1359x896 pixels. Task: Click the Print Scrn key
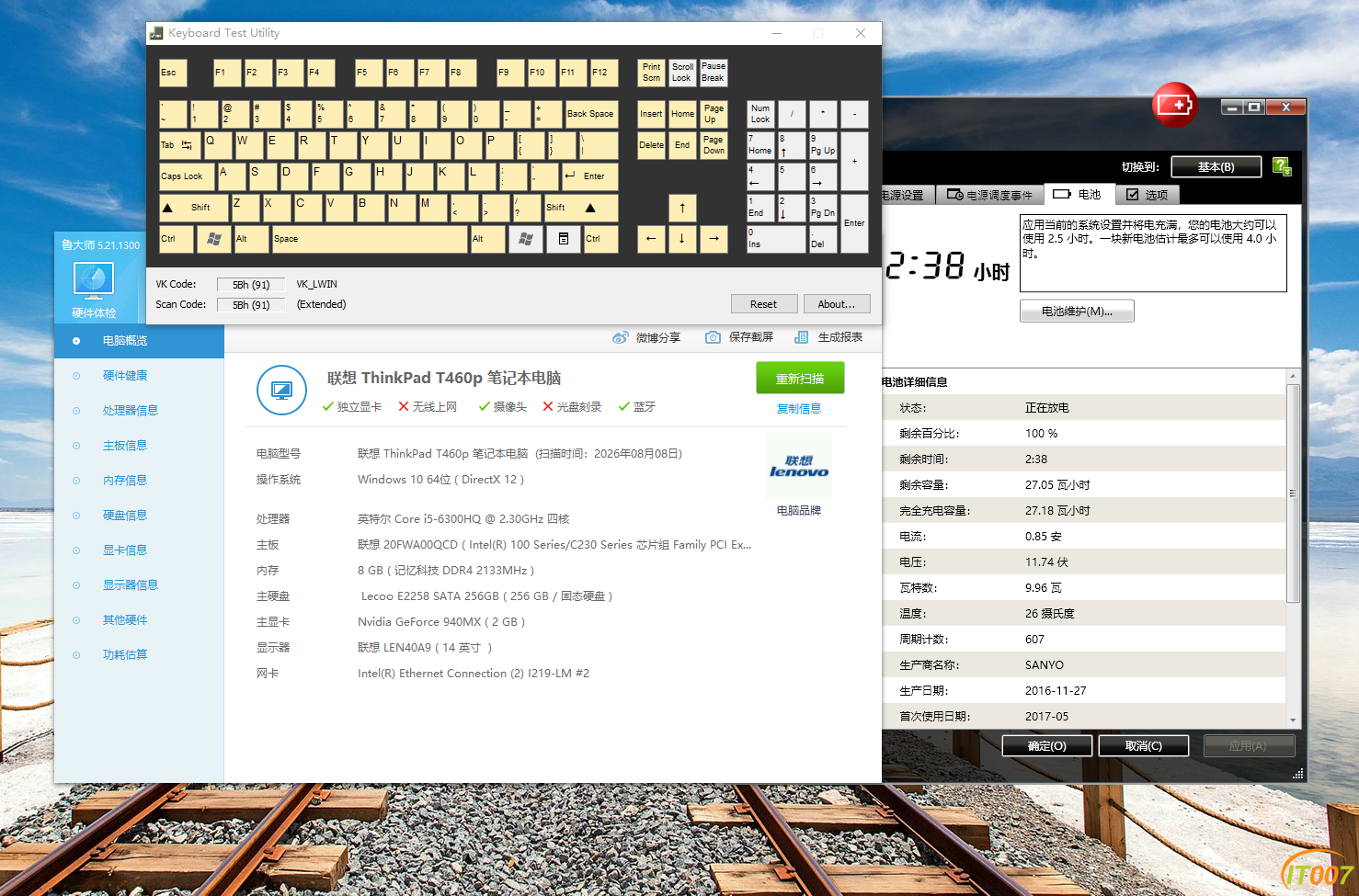click(651, 73)
